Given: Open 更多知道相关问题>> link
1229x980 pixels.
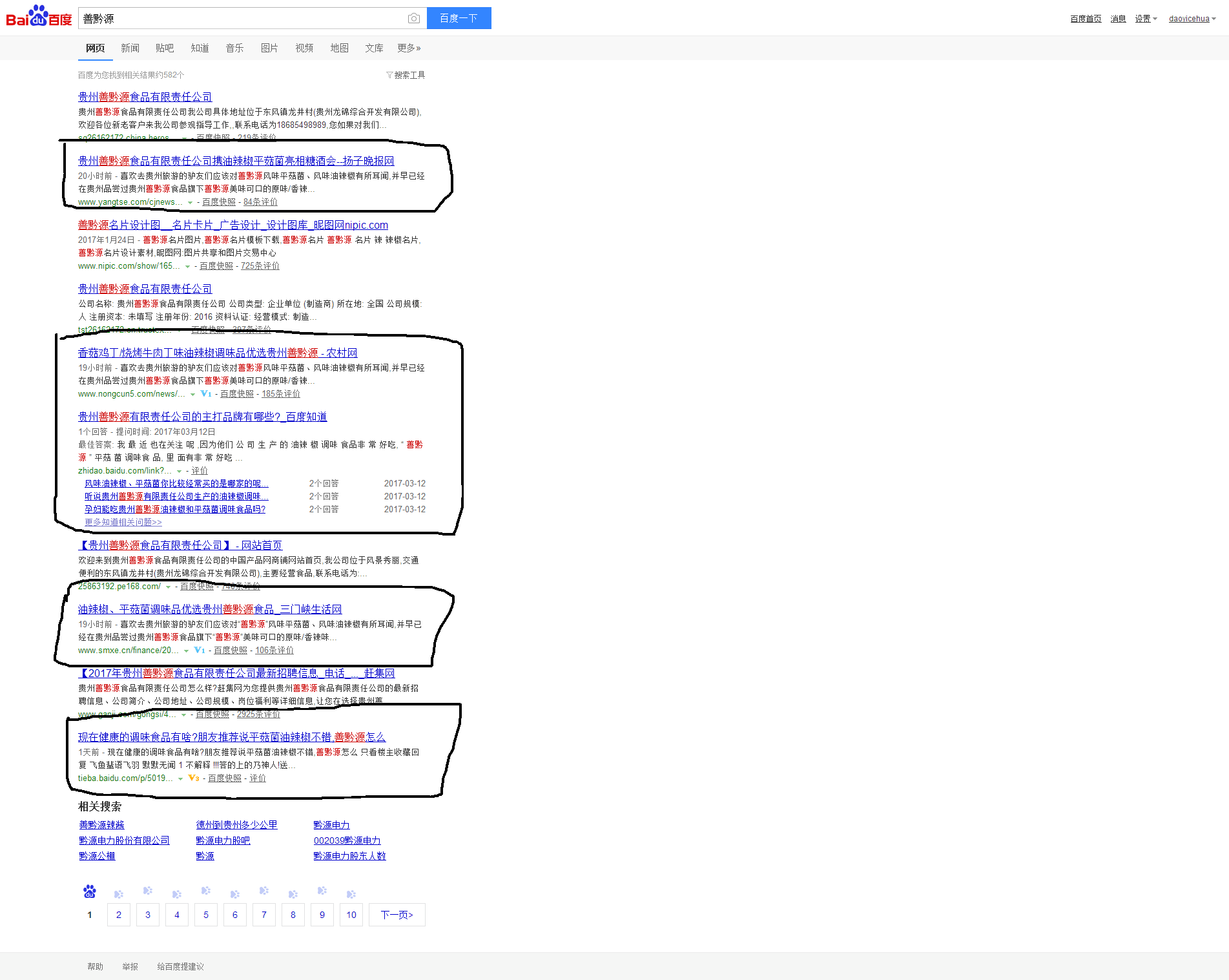Looking at the screenshot, I should (x=123, y=522).
